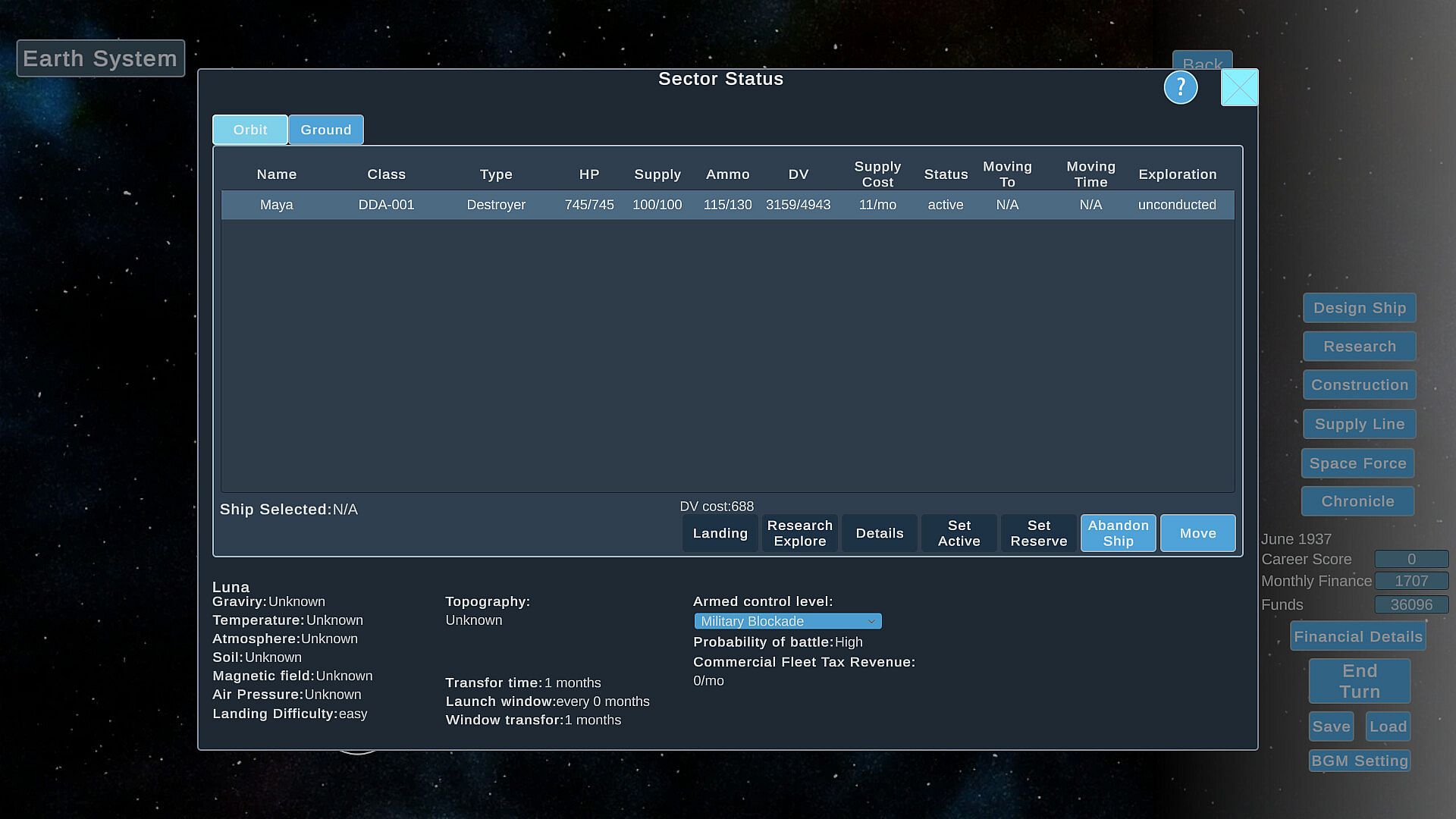Open the Research menu
The height and width of the screenshot is (819, 1456).
point(1359,347)
